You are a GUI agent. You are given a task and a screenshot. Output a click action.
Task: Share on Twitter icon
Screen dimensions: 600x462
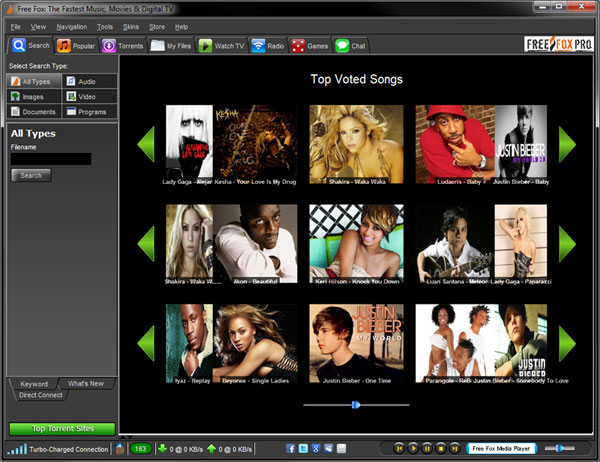(x=303, y=449)
